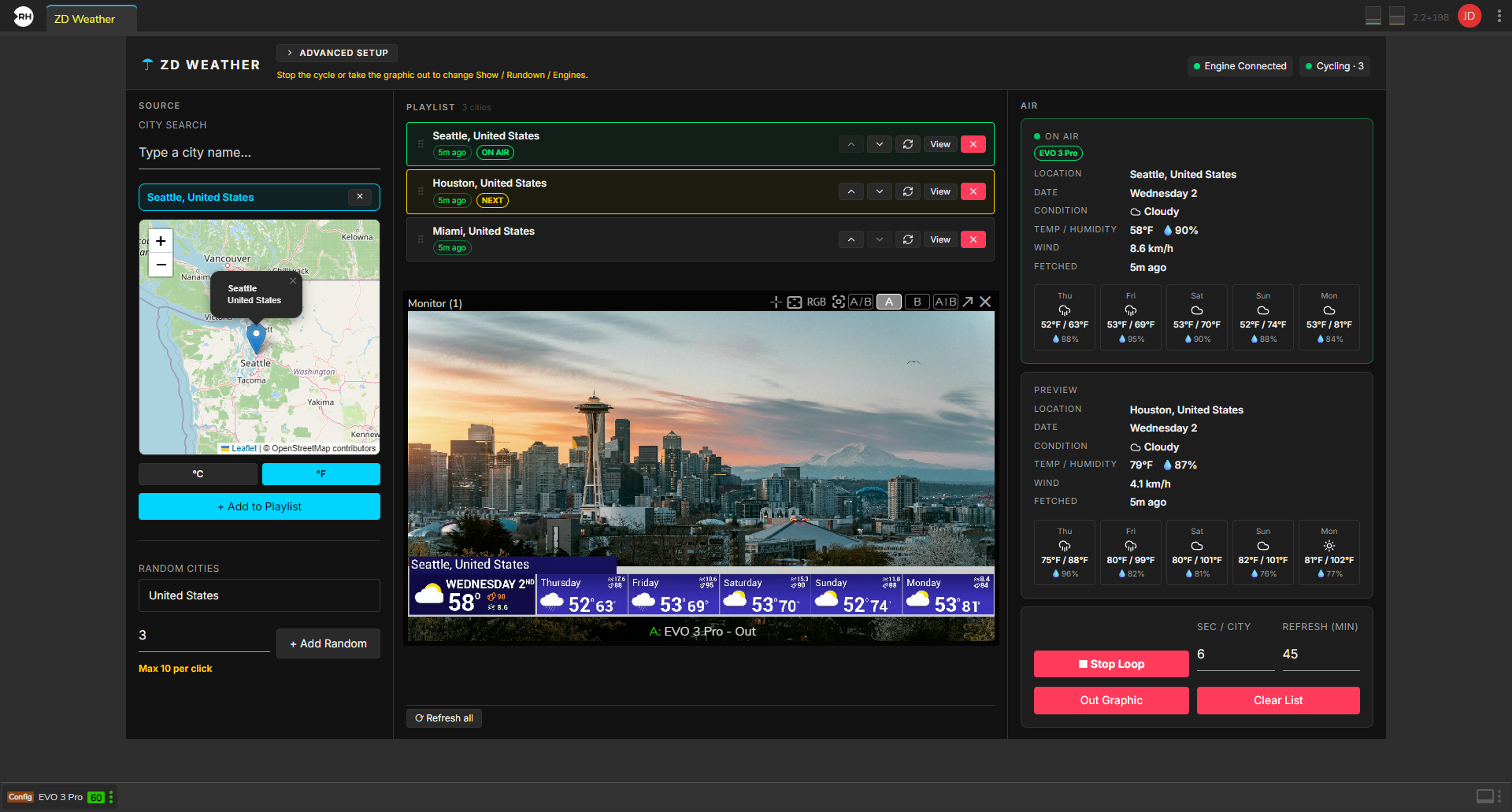Viewport: 1512px width, 812px height.
Task: Grab the Seattle row drag handle
Action: 421,144
